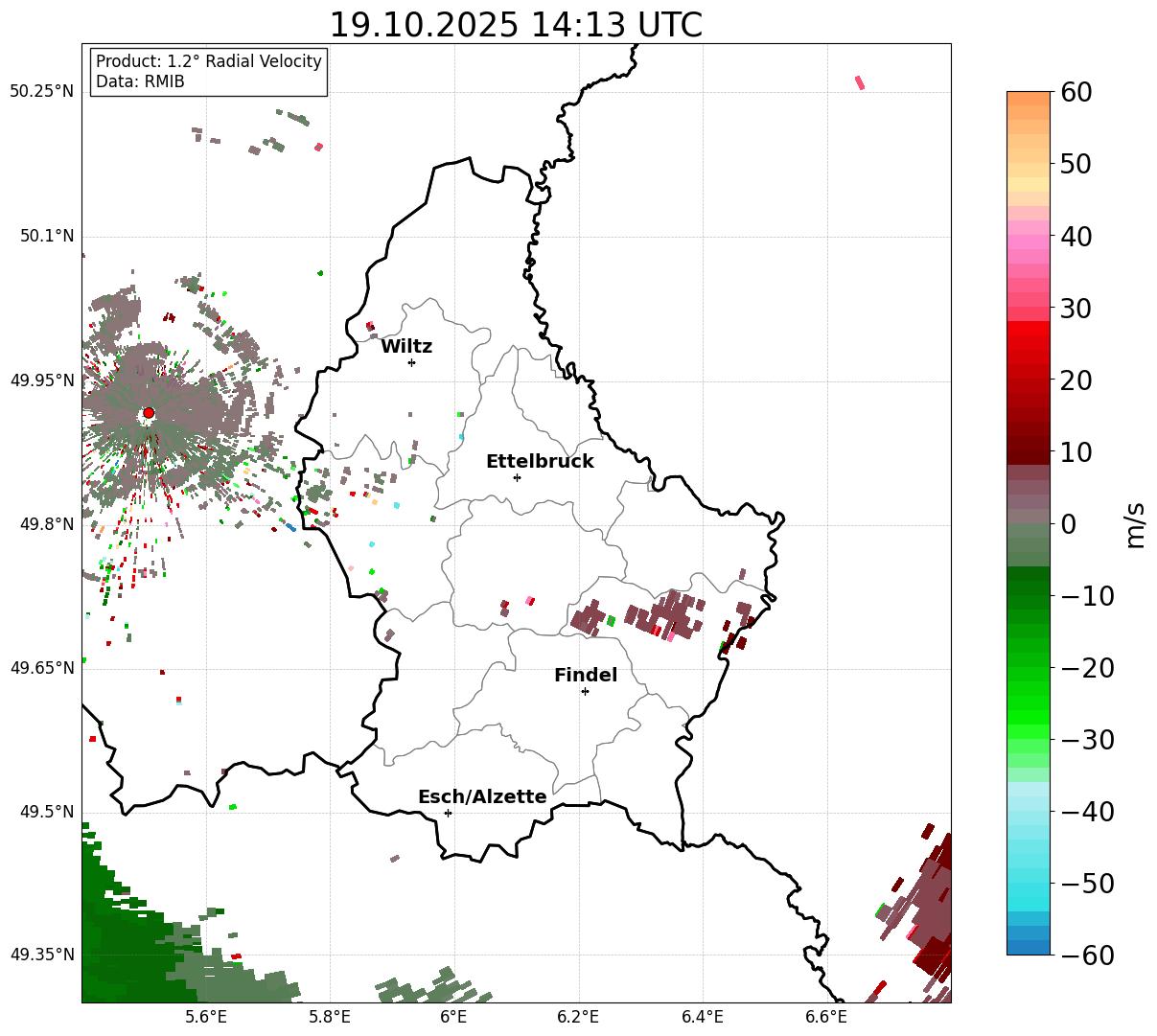Click the colorbar label −40
The width and height of the screenshot is (1157, 1036).
point(1087,812)
